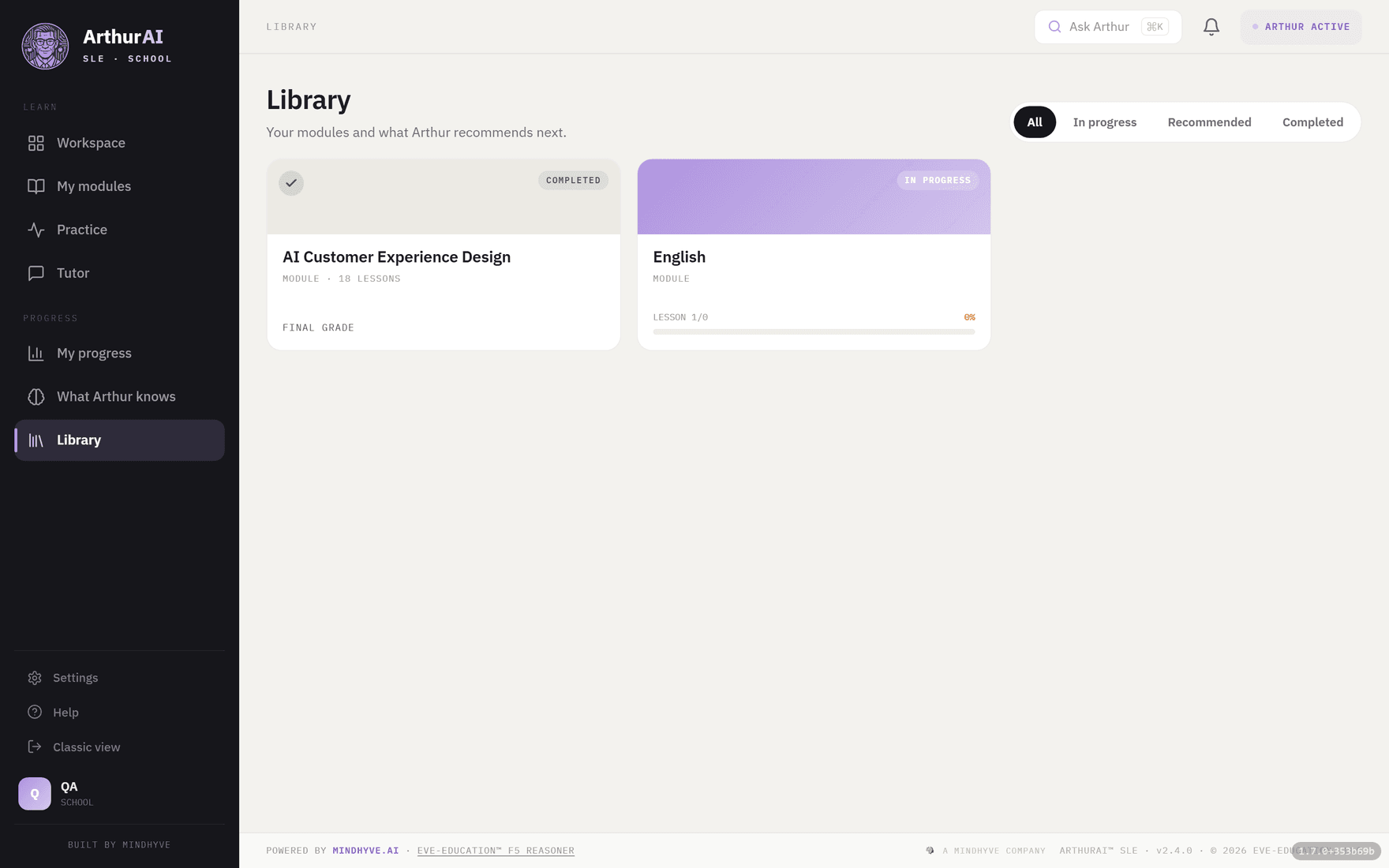Open the MINDHYVE.AI footer link
The width and height of the screenshot is (1389, 868).
(x=365, y=851)
